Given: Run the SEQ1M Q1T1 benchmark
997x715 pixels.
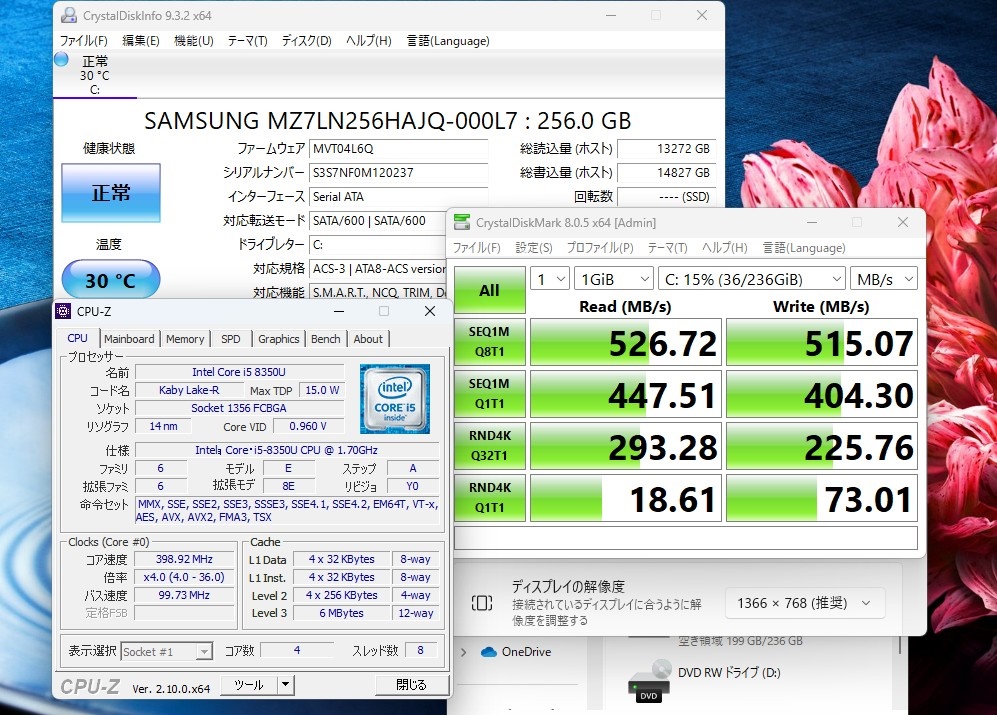Looking at the screenshot, I should tap(490, 394).
